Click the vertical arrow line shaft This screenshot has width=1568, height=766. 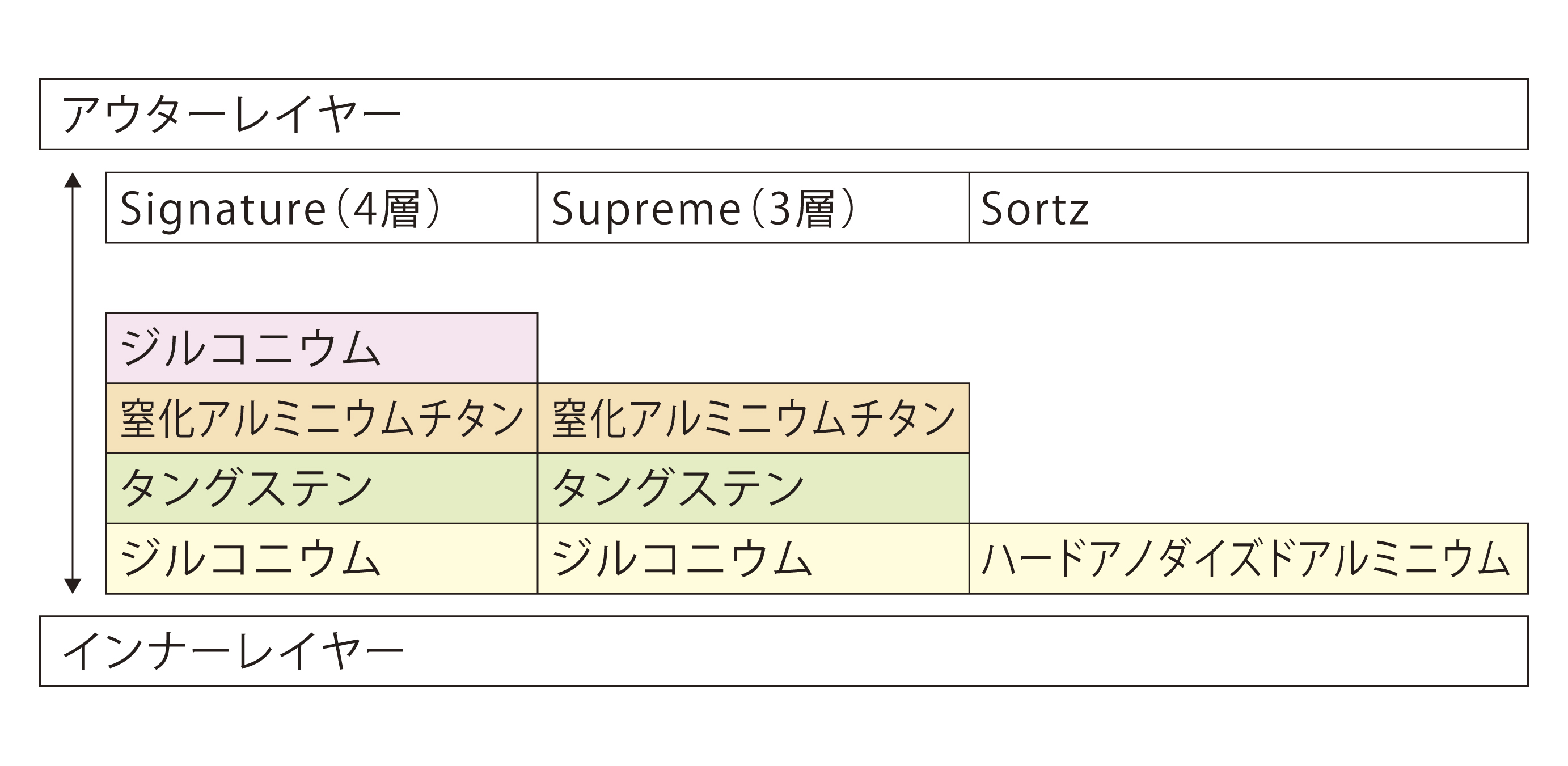pos(73,383)
